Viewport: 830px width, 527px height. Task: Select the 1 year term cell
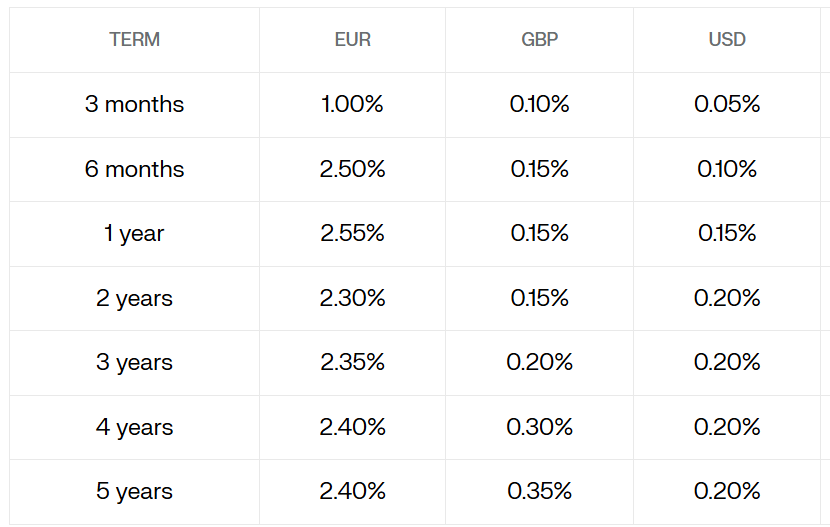135,233
